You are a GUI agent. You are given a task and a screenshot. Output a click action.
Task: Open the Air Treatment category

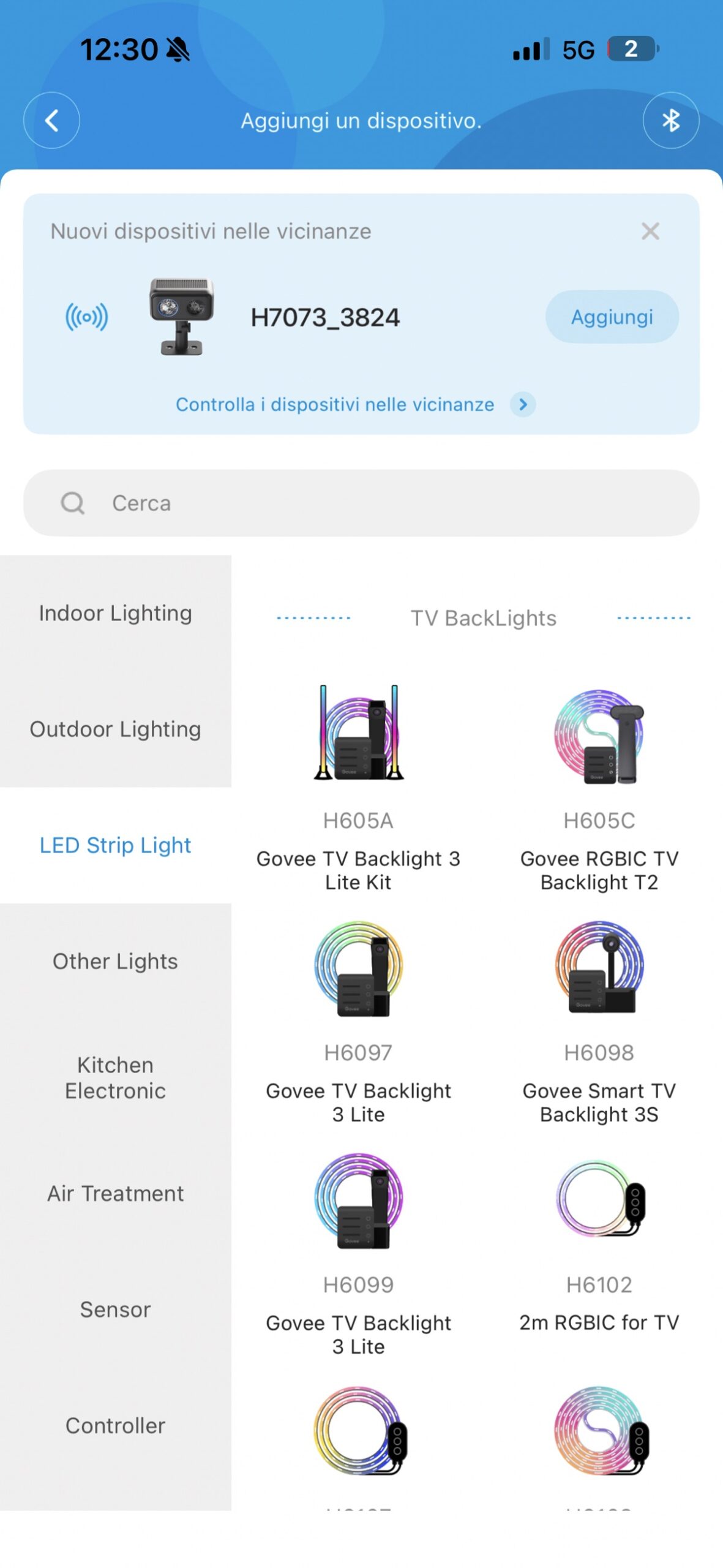[115, 1193]
